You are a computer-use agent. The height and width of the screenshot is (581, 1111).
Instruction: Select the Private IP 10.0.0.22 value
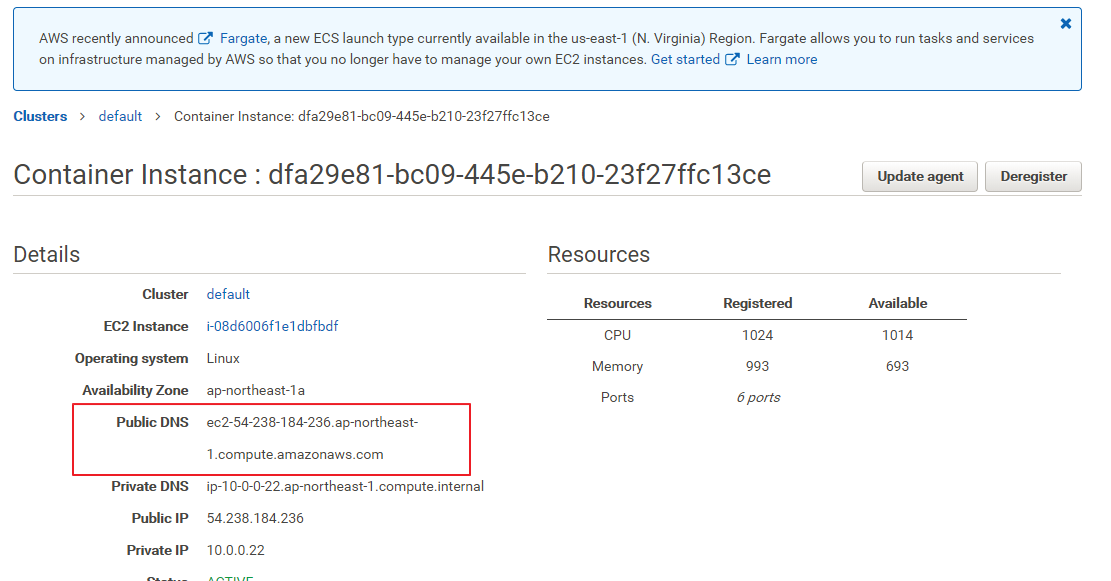click(236, 550)
